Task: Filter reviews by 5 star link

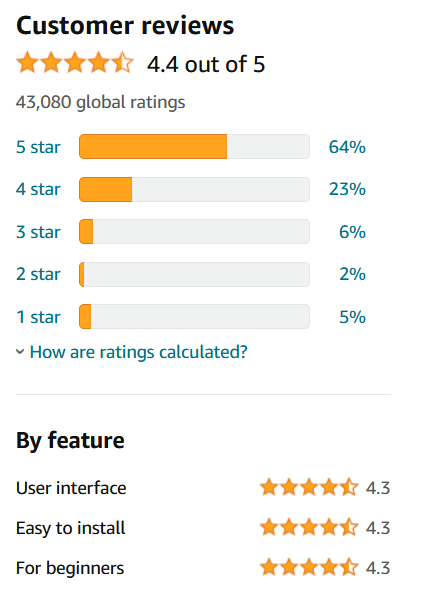Action: point(38,147)
